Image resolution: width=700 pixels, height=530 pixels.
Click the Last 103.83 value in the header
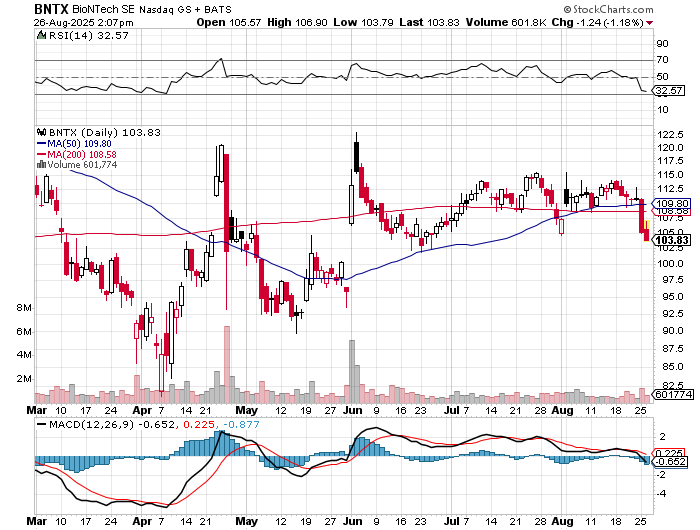[429, 22]
